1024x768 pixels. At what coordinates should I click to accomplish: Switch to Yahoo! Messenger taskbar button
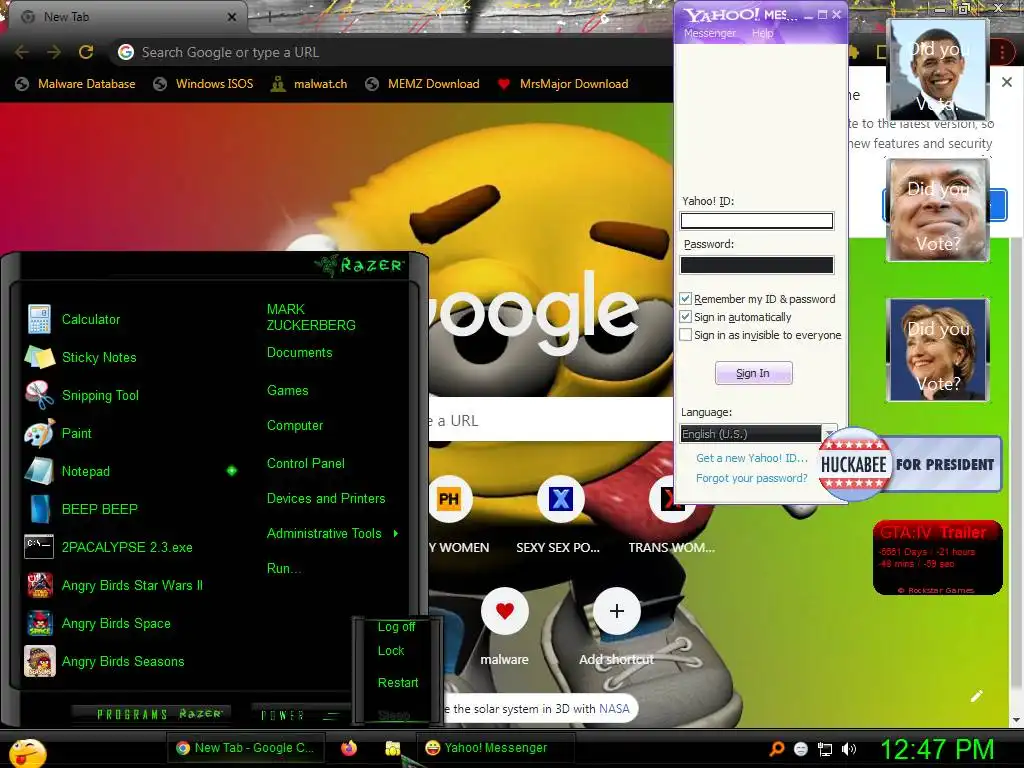[496, 748]
